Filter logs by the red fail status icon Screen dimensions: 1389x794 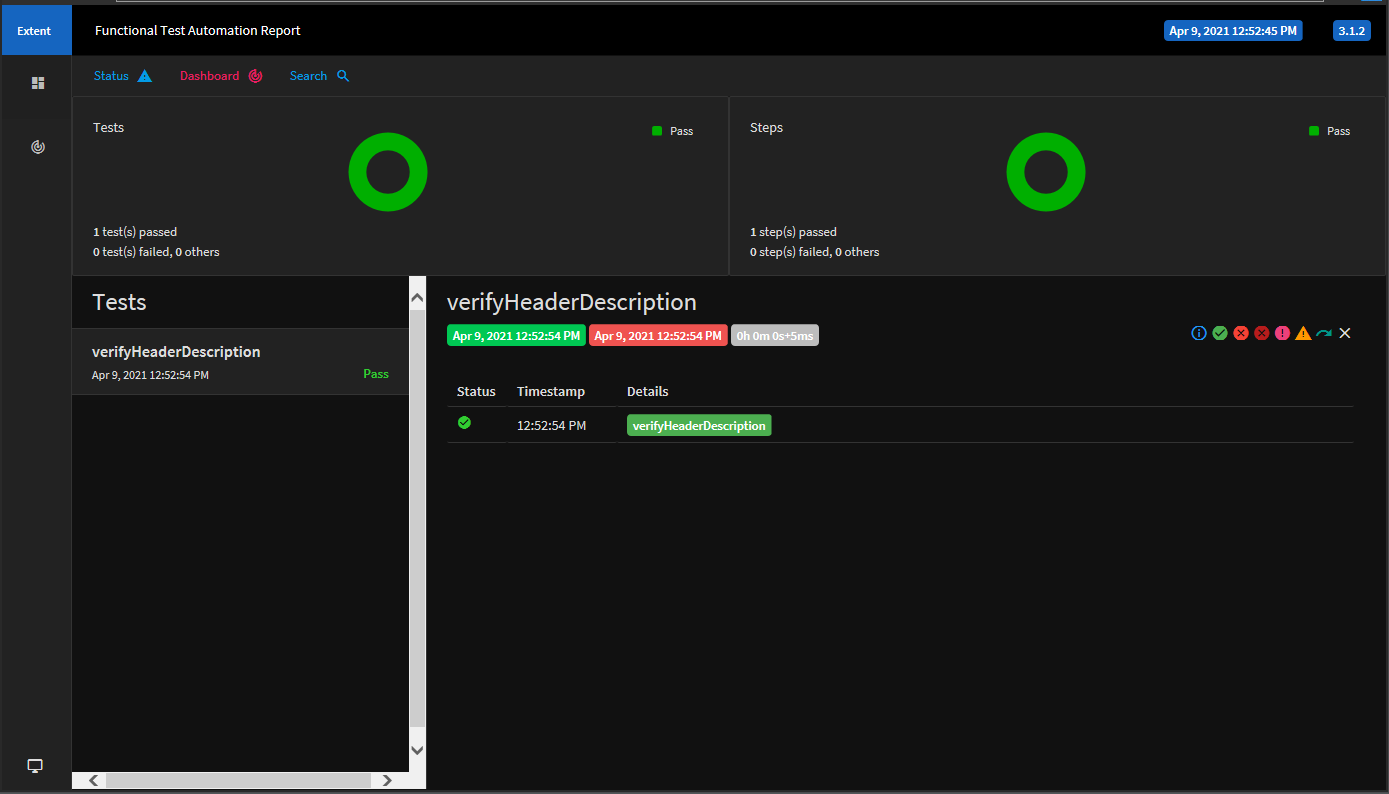tap(1241, 333)
